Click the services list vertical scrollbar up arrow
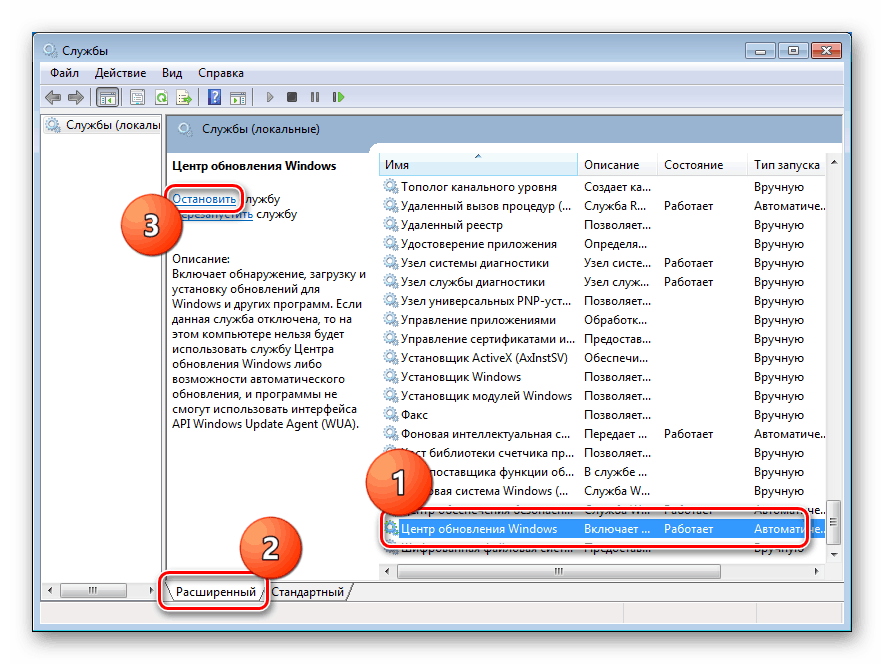 pos(834,162)
